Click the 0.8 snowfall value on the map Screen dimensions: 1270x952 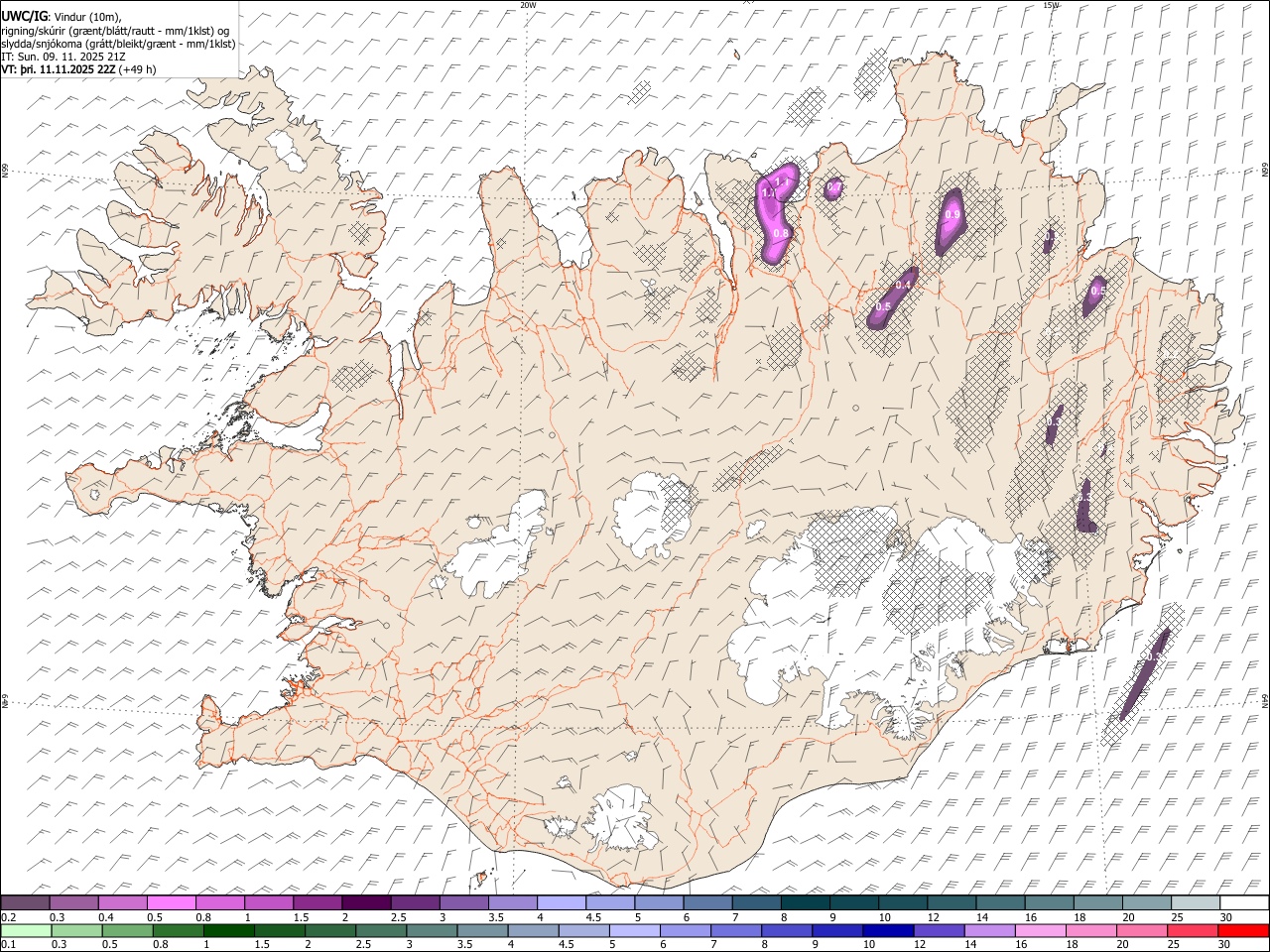point(781,233)
